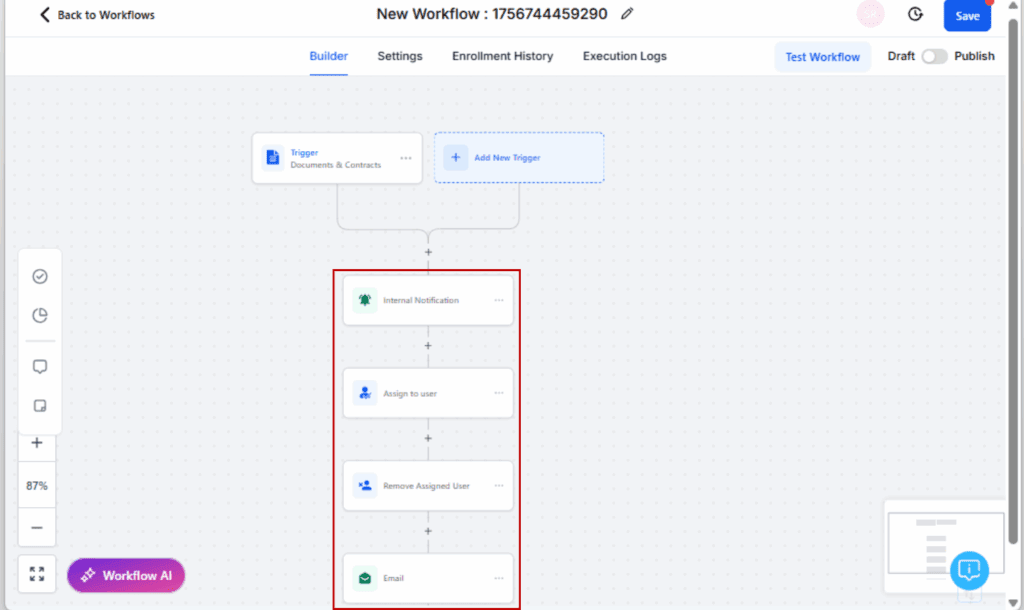This screenshot has width=1024, height=610.
Task: Click the comment bubble icon in sidebar
Action: (x=40, y=366)
